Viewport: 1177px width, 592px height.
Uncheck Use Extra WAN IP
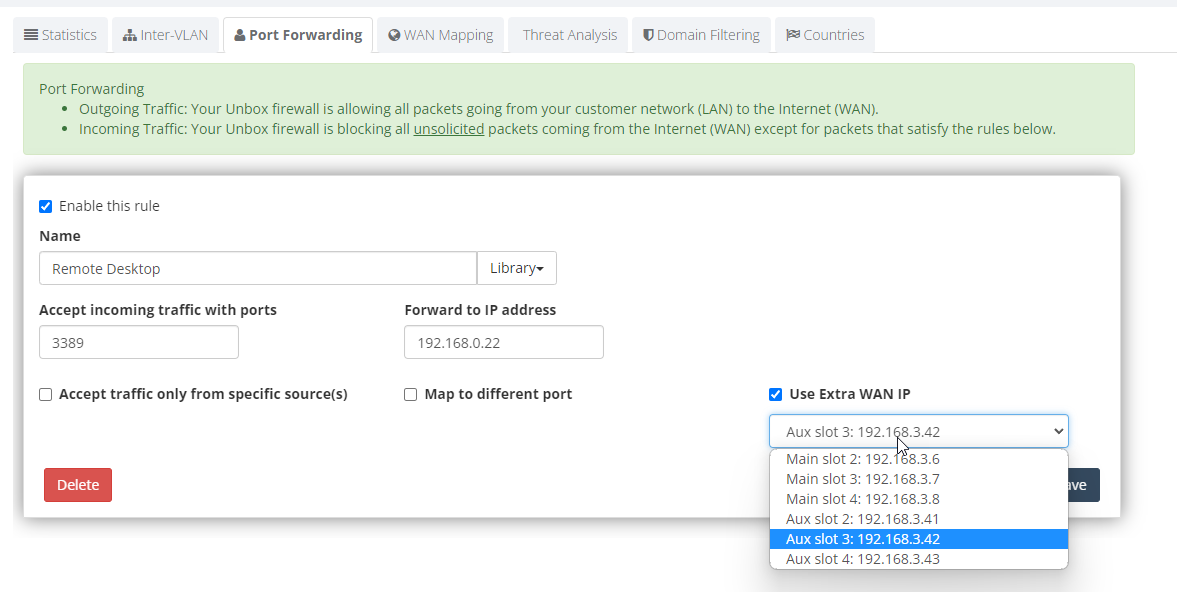pos(775,395)
